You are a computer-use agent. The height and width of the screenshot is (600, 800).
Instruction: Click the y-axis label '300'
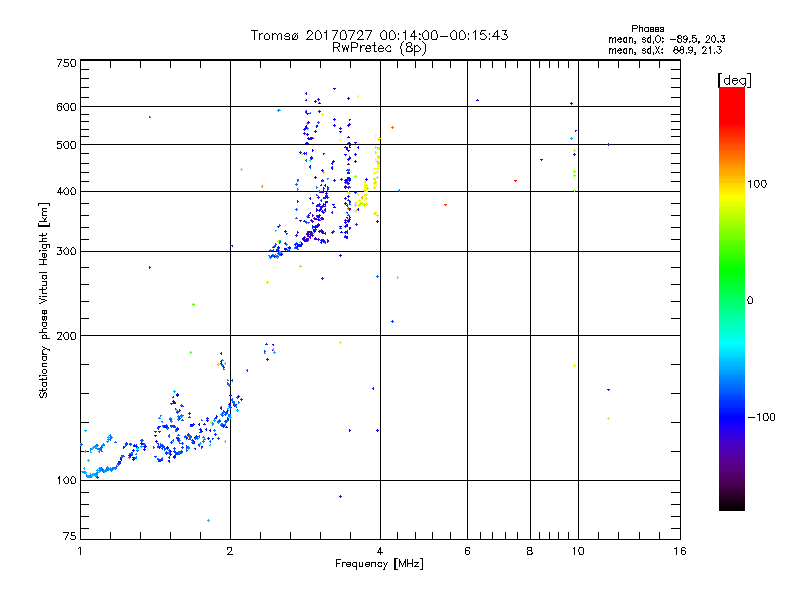pos(67,252)
